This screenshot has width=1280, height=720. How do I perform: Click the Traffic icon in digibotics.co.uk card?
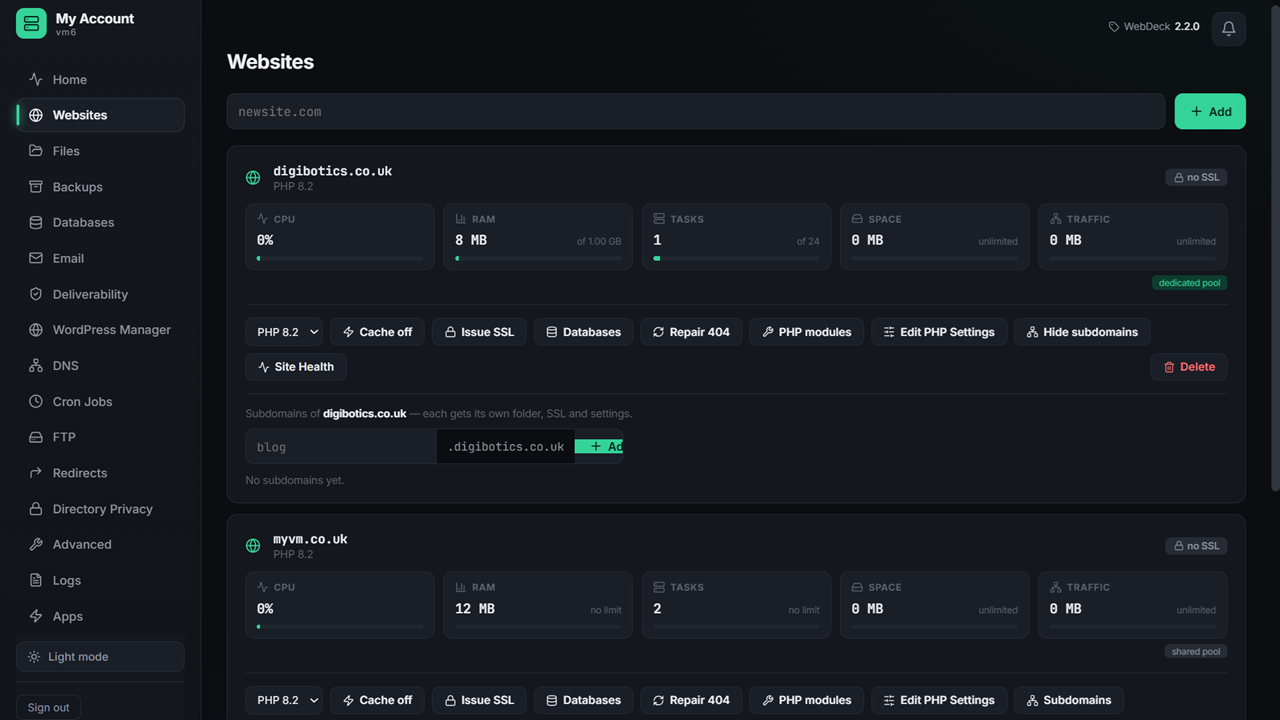pos(1056,219)
